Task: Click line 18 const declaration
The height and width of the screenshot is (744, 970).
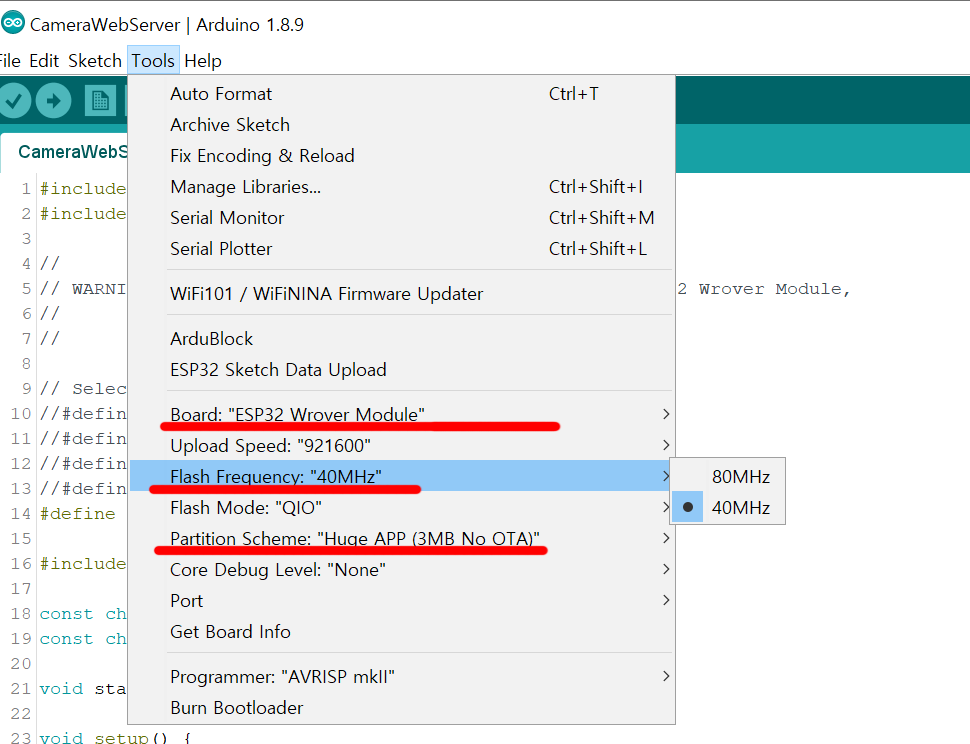Action: (83, 614)
